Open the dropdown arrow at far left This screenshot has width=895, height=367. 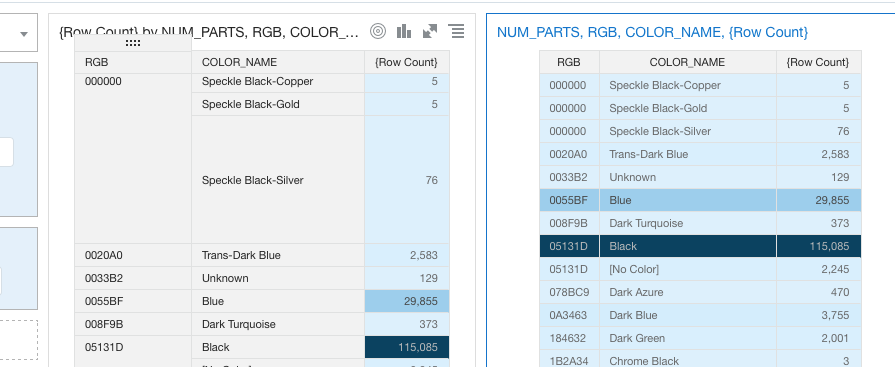(24, 34)
